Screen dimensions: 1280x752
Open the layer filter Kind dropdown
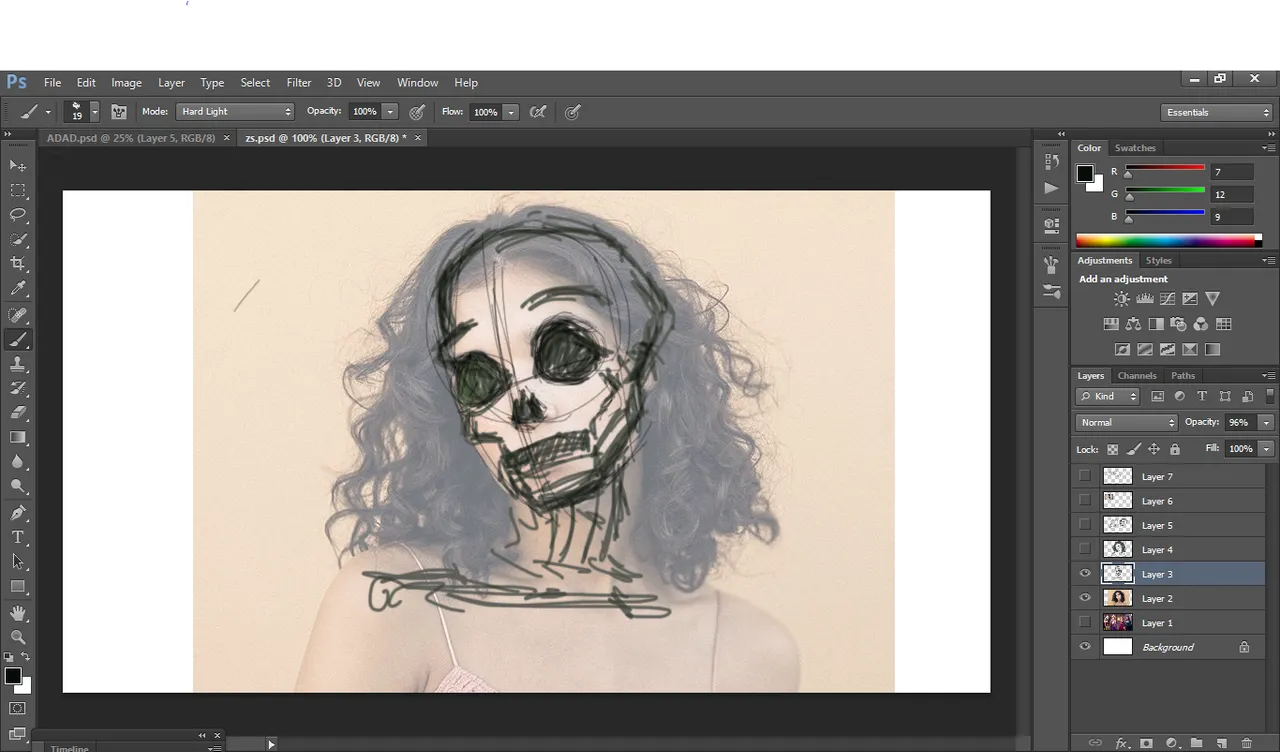tap(1108, 397)
